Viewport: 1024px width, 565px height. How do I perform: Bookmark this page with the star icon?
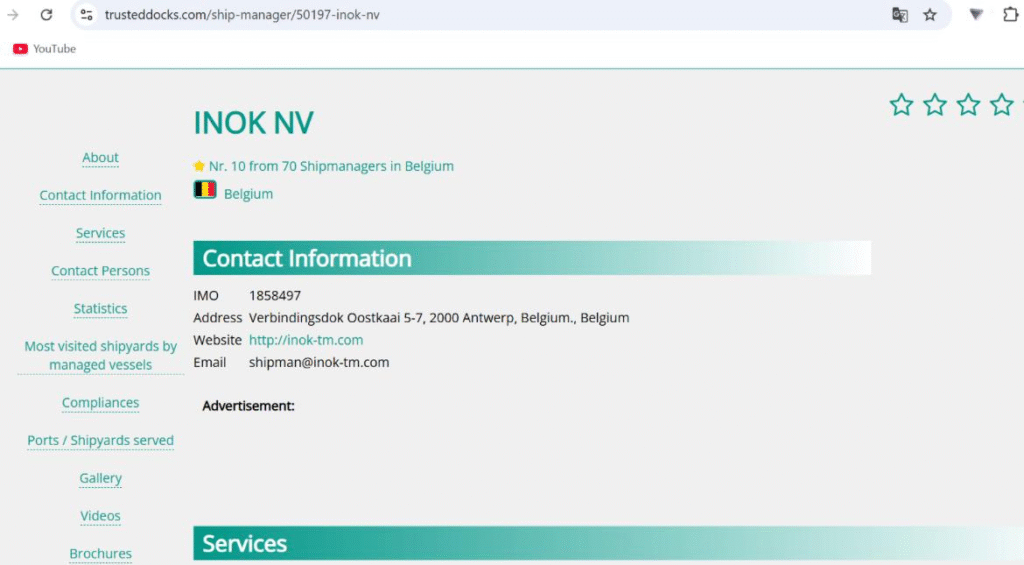pyautogui.click(x=930, y=15)
